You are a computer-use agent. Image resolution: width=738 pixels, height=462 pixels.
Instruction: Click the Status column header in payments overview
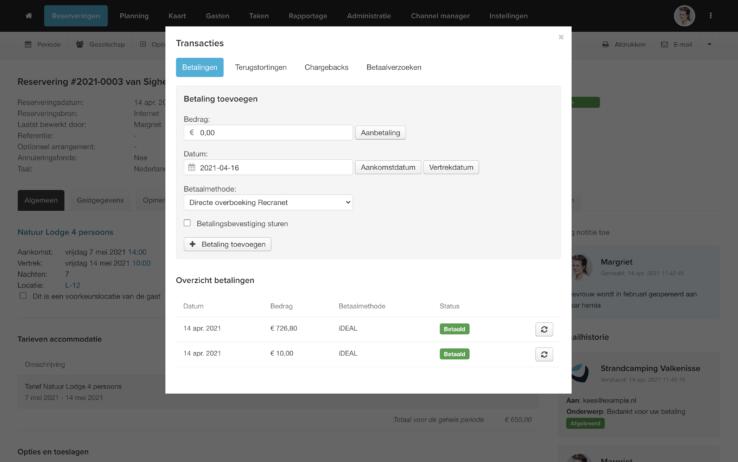point(449,306)
